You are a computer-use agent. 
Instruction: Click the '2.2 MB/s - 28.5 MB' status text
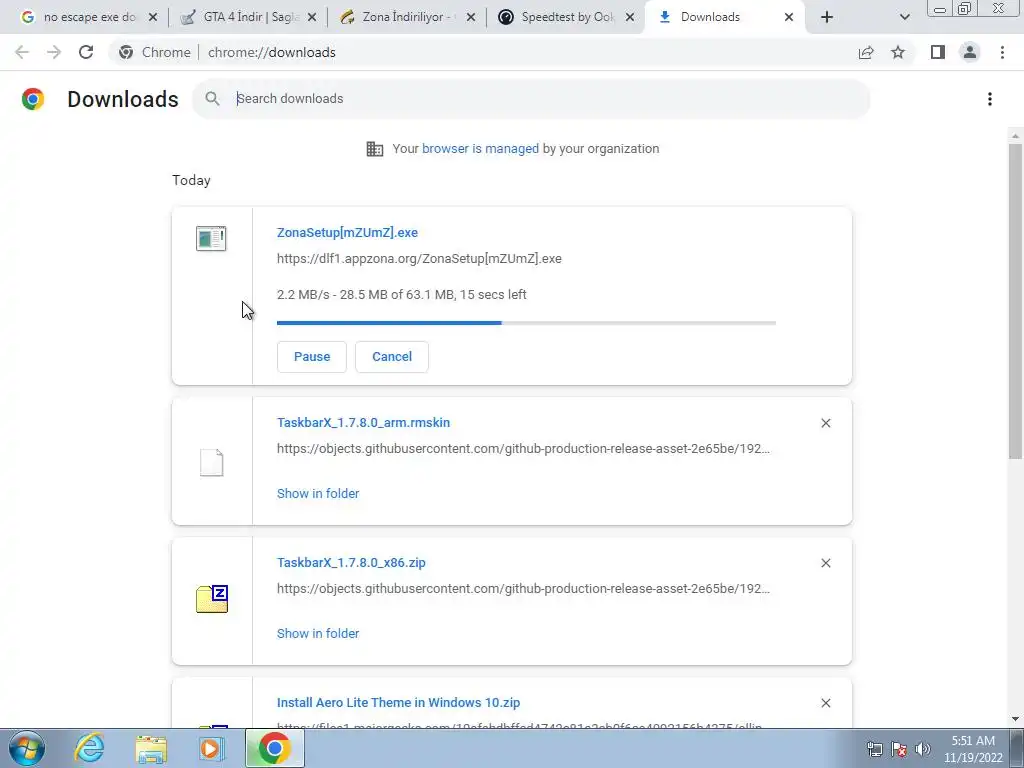(402, 295)
